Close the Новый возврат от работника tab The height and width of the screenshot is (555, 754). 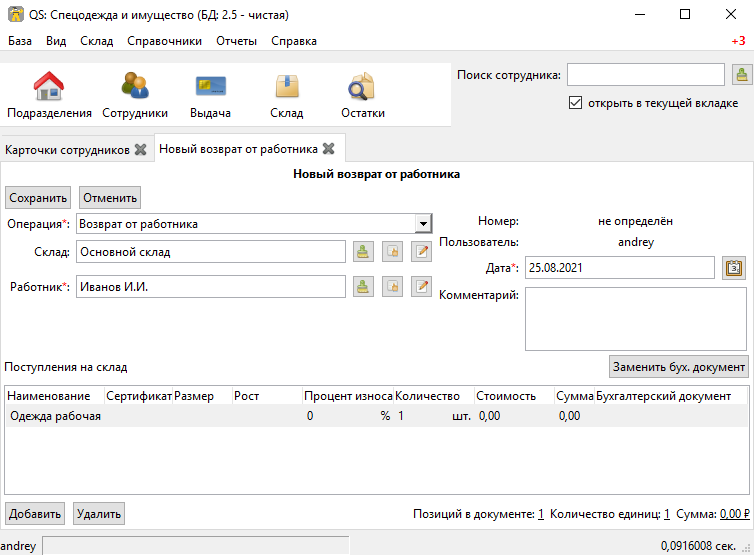coord(328,149)
